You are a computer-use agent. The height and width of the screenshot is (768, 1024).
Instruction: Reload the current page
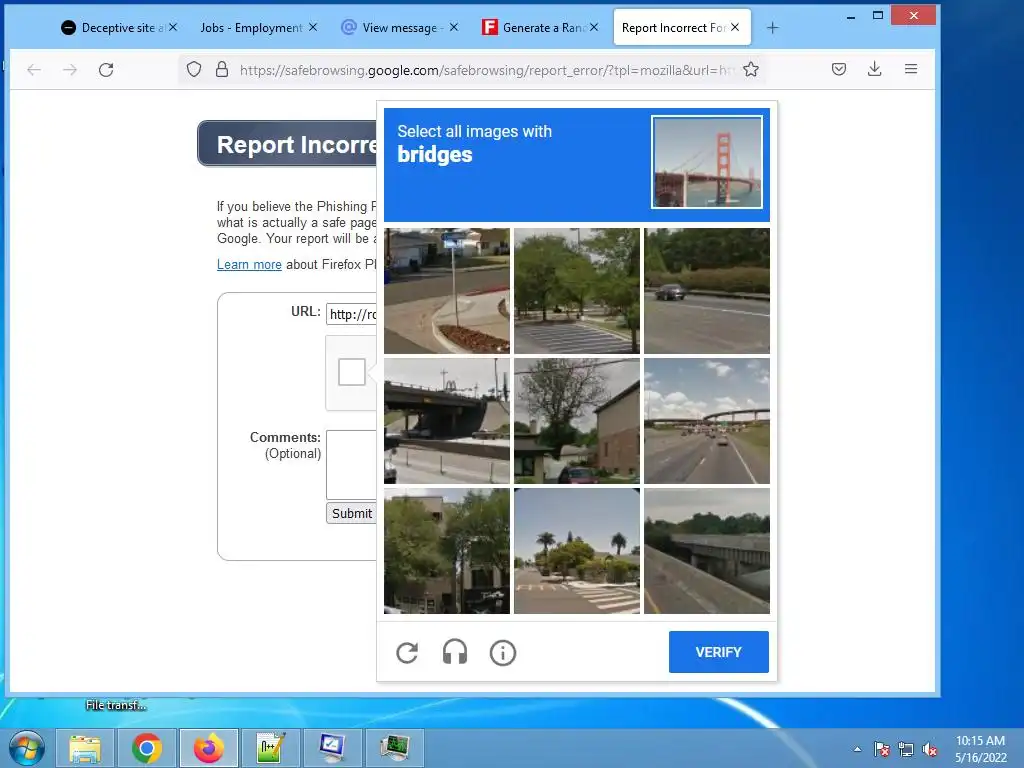pyautogui.click(x=106, y=70)
